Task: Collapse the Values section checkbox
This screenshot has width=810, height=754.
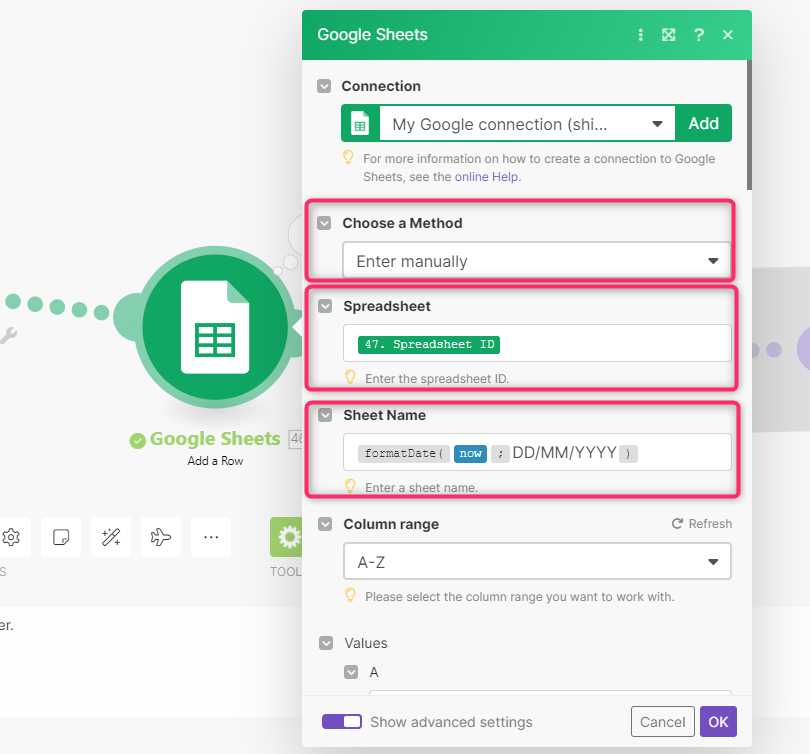Action: [326, 643]
